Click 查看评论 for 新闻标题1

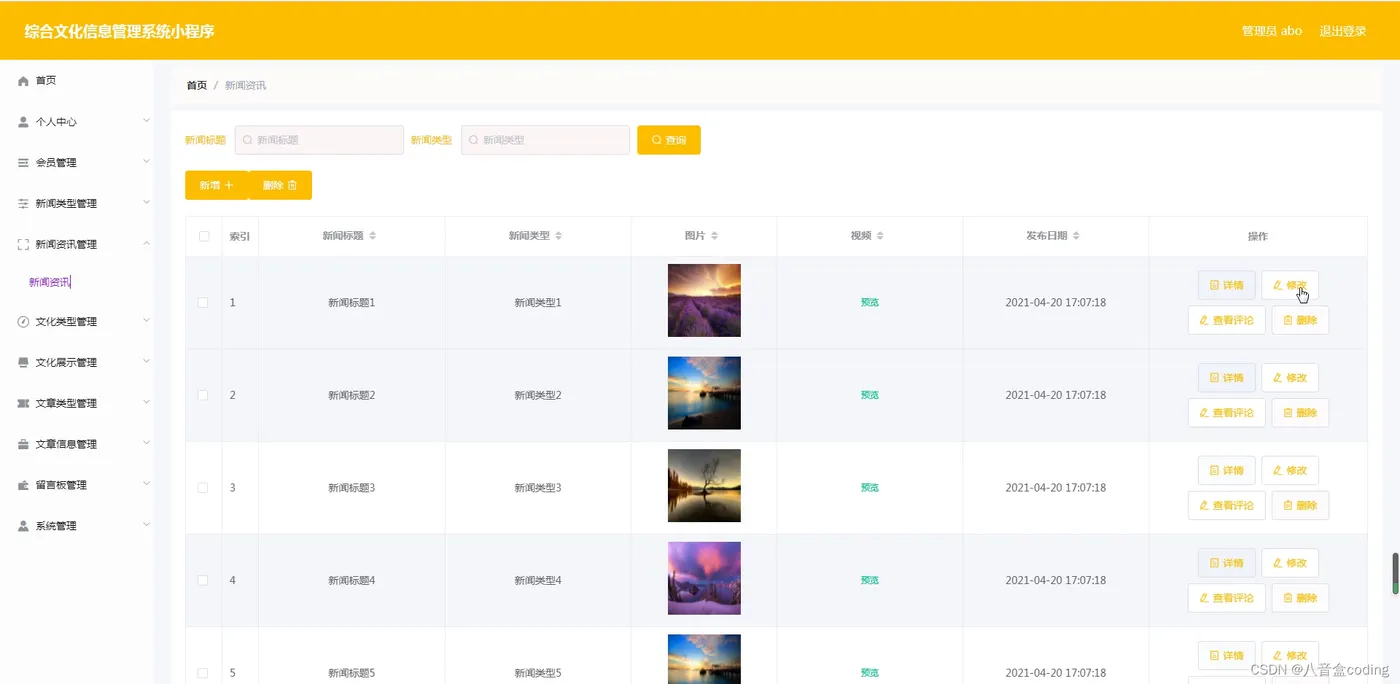tap(1227, 320)
